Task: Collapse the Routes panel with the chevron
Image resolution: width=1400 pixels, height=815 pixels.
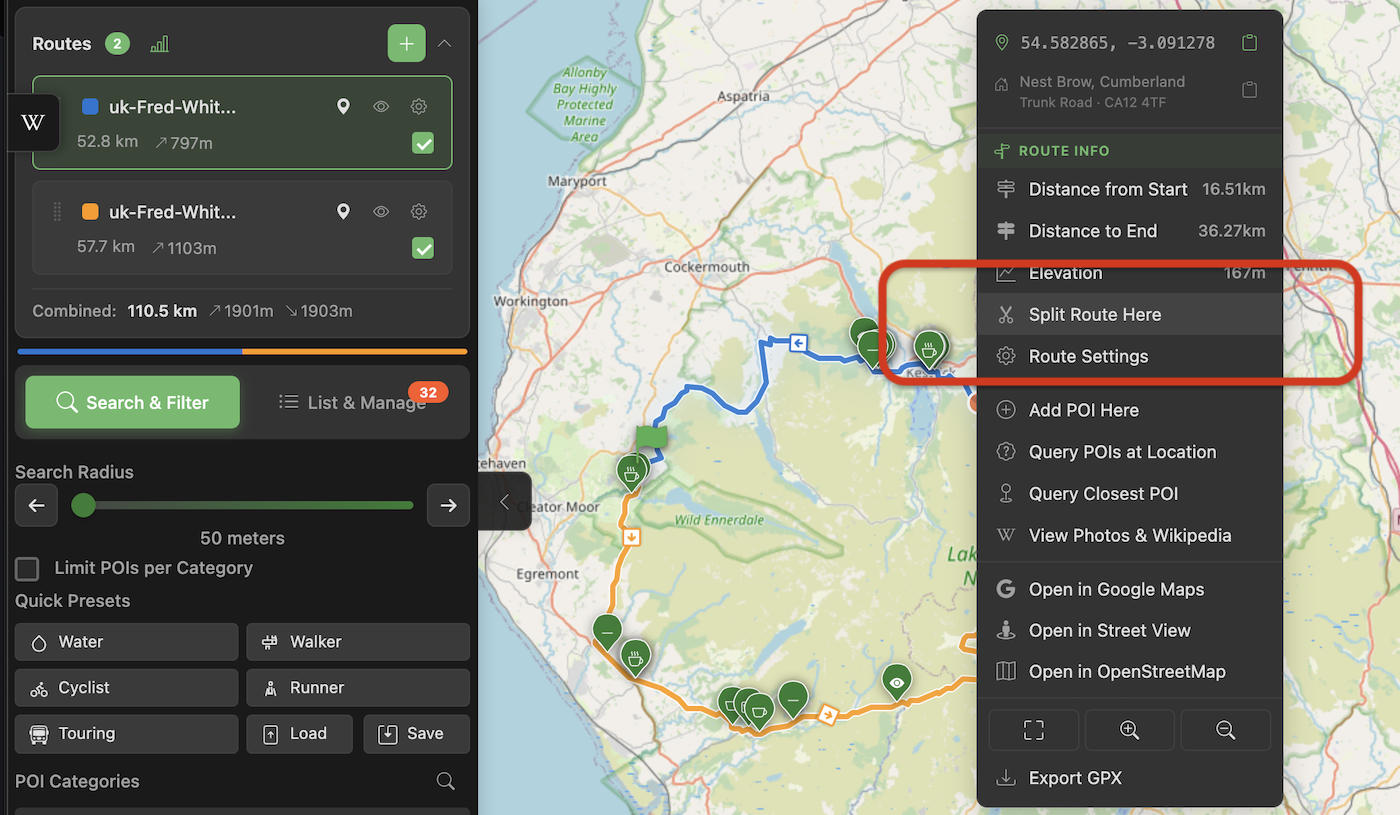Action: tap(445, 44)
